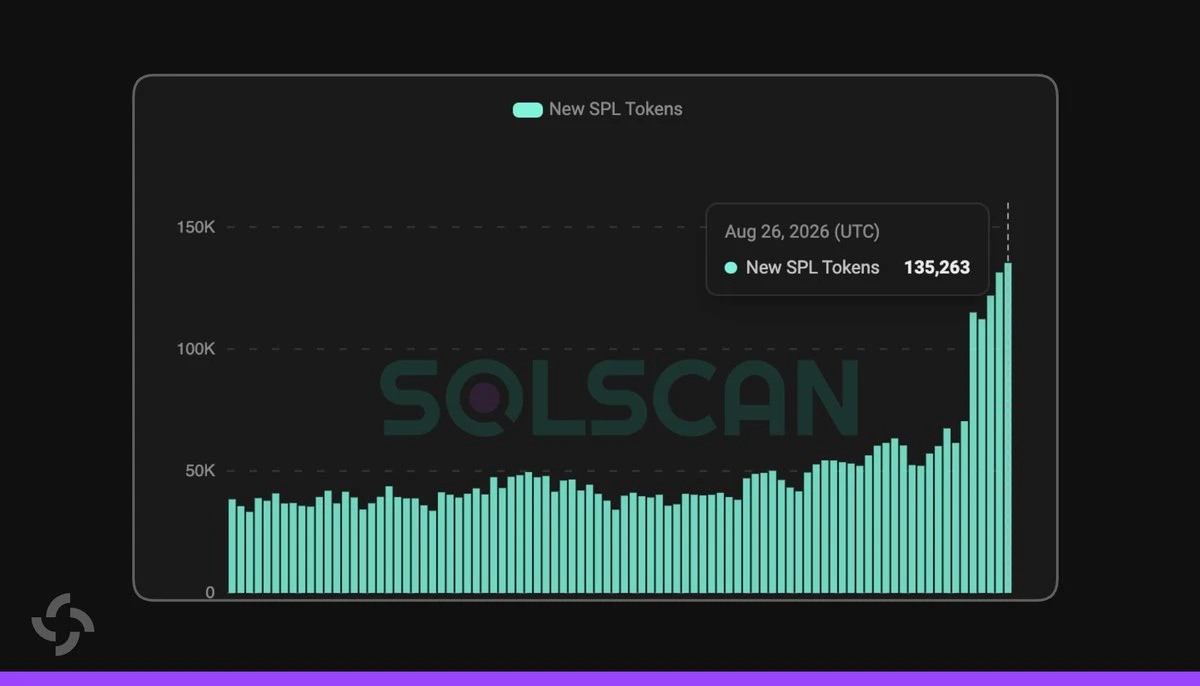The height and width of the screenshot is (686, 1200).
Task: Select the 0 y-axis label
Action: coord(210,592)
